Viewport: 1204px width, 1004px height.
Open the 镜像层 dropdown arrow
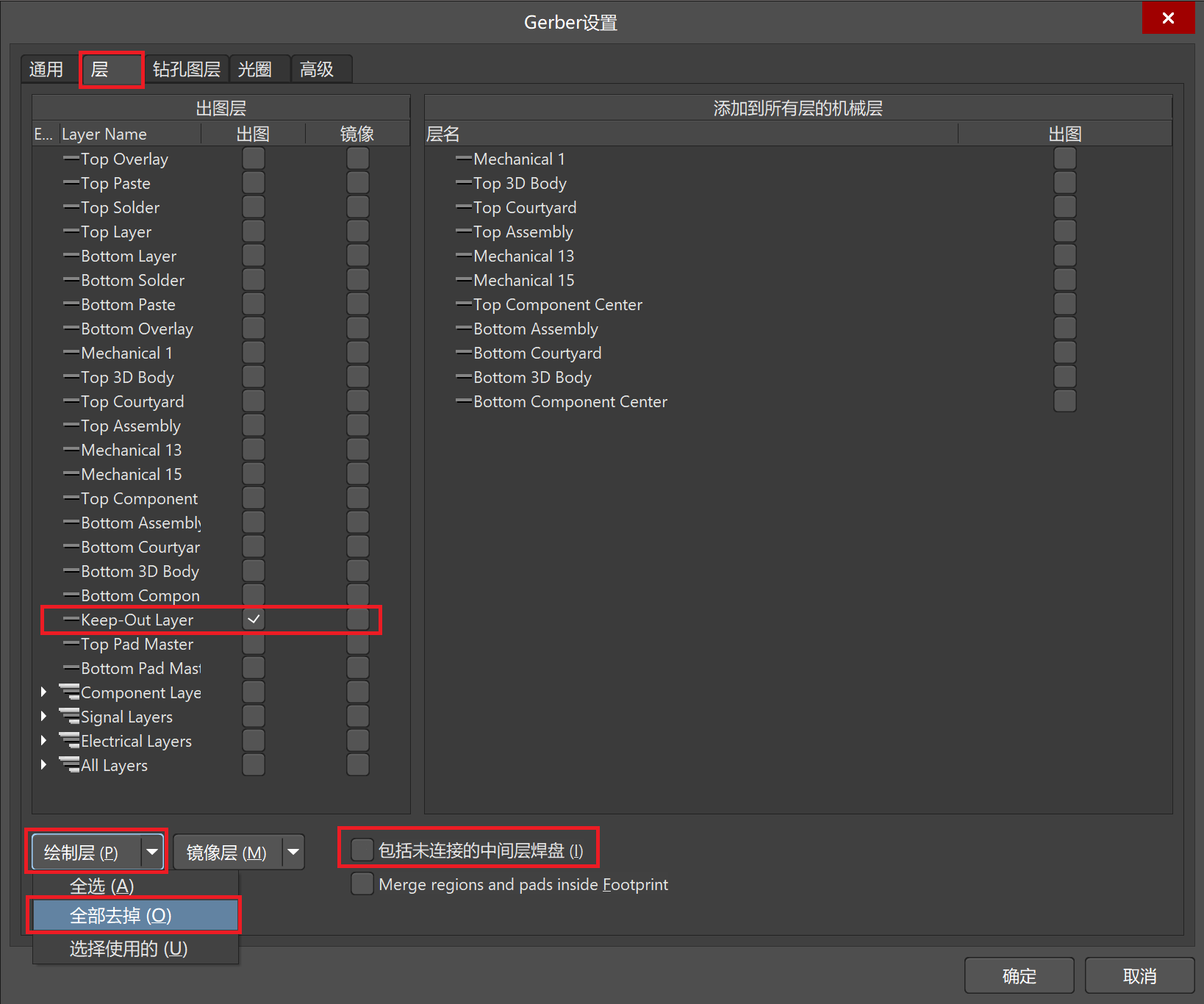click(293, 853)
